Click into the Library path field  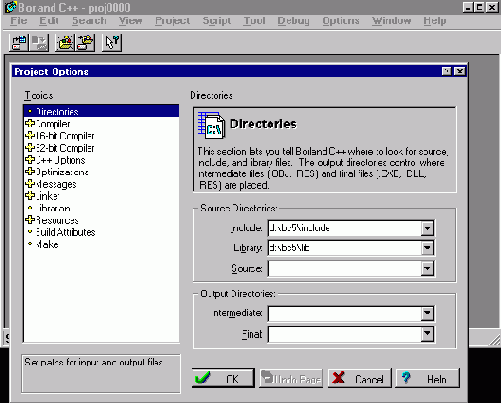tap(344, 248)
